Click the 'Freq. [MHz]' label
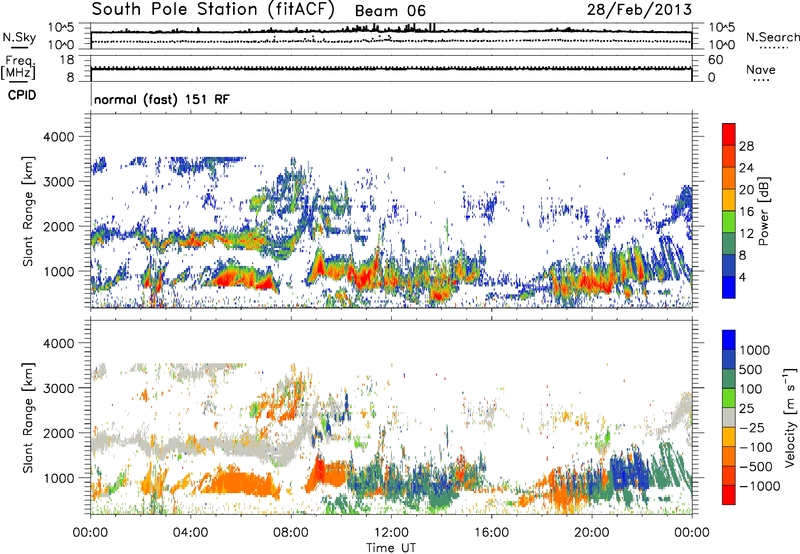This screenshot has height=554, width=800. (x=18, y=68)
